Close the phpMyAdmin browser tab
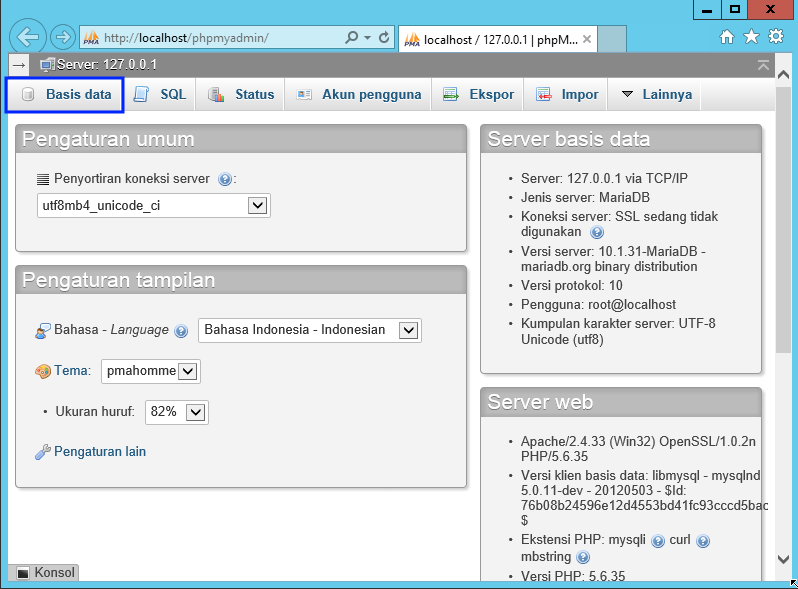The image size is (798, 589). 587,39
